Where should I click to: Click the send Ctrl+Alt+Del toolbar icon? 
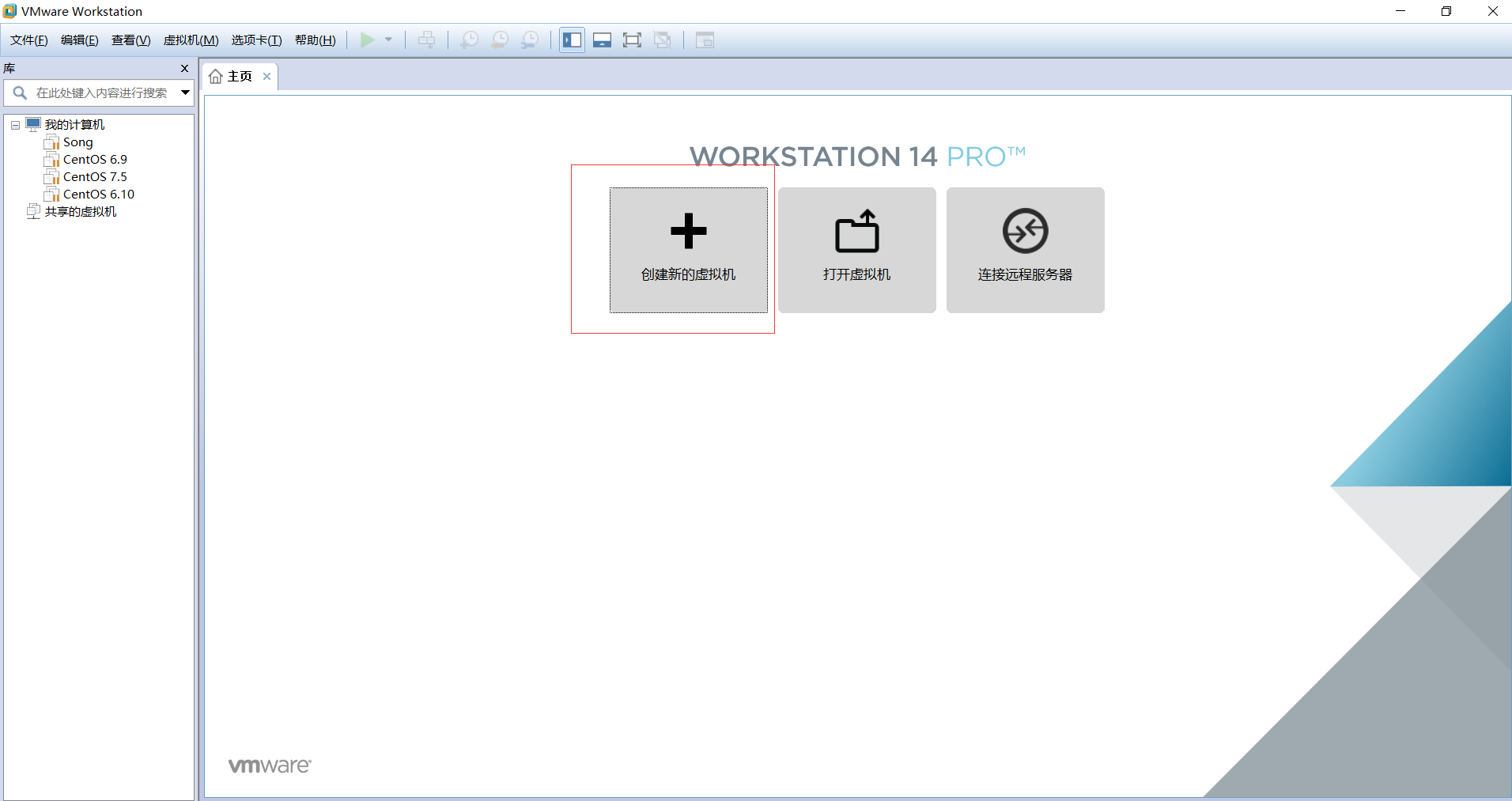click(426, 40)
